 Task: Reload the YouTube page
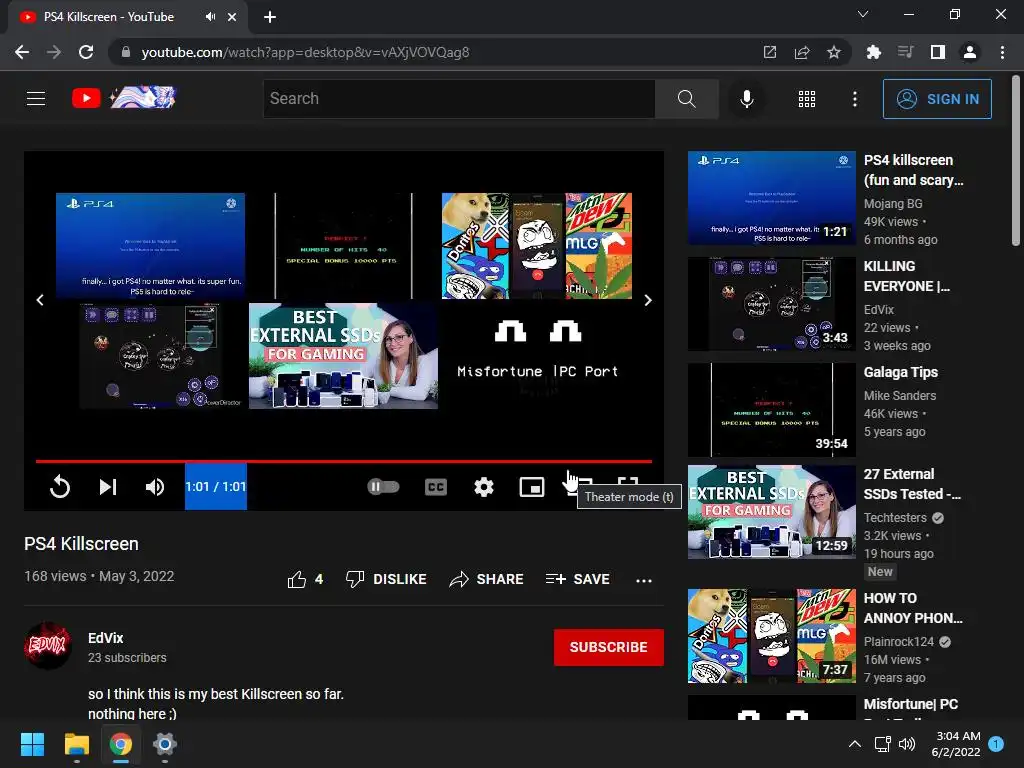(86, 52)
